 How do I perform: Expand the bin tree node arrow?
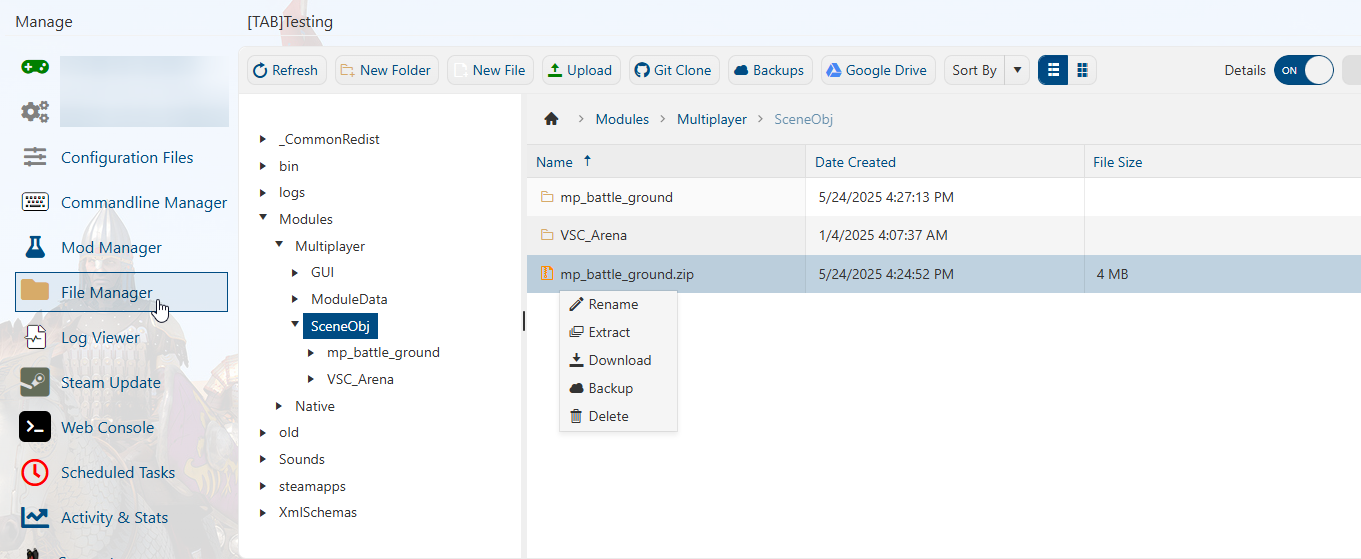pyautogui.click(x=263, y=166)
